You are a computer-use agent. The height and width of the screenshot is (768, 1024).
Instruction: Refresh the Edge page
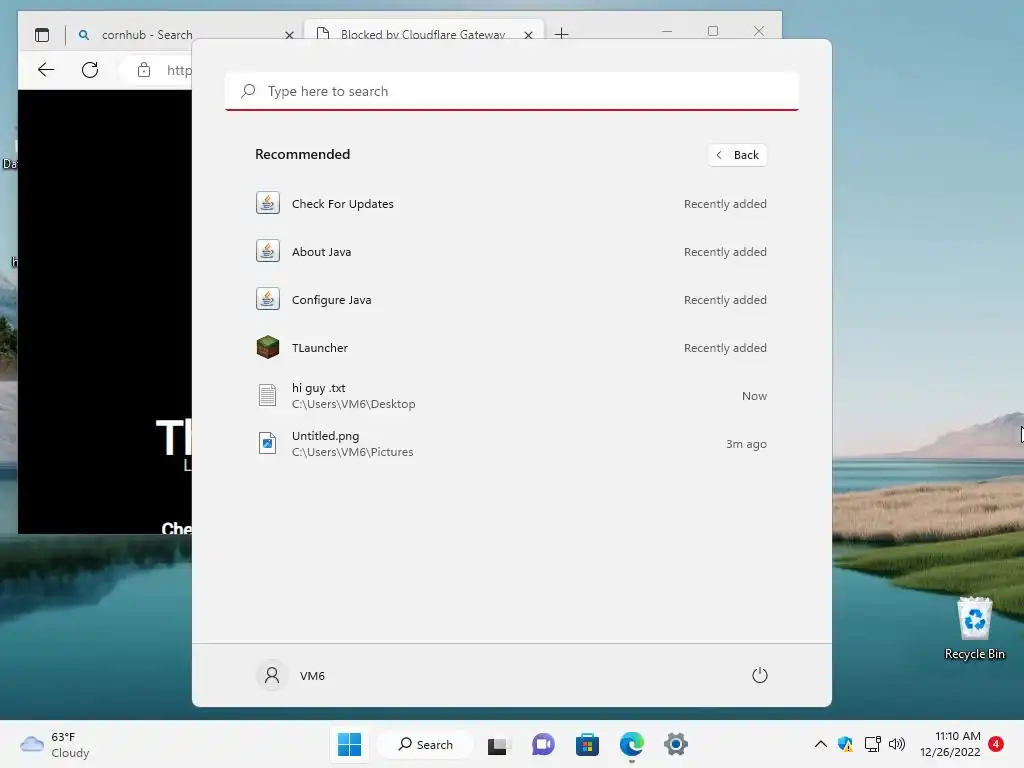tap(90, 70)
